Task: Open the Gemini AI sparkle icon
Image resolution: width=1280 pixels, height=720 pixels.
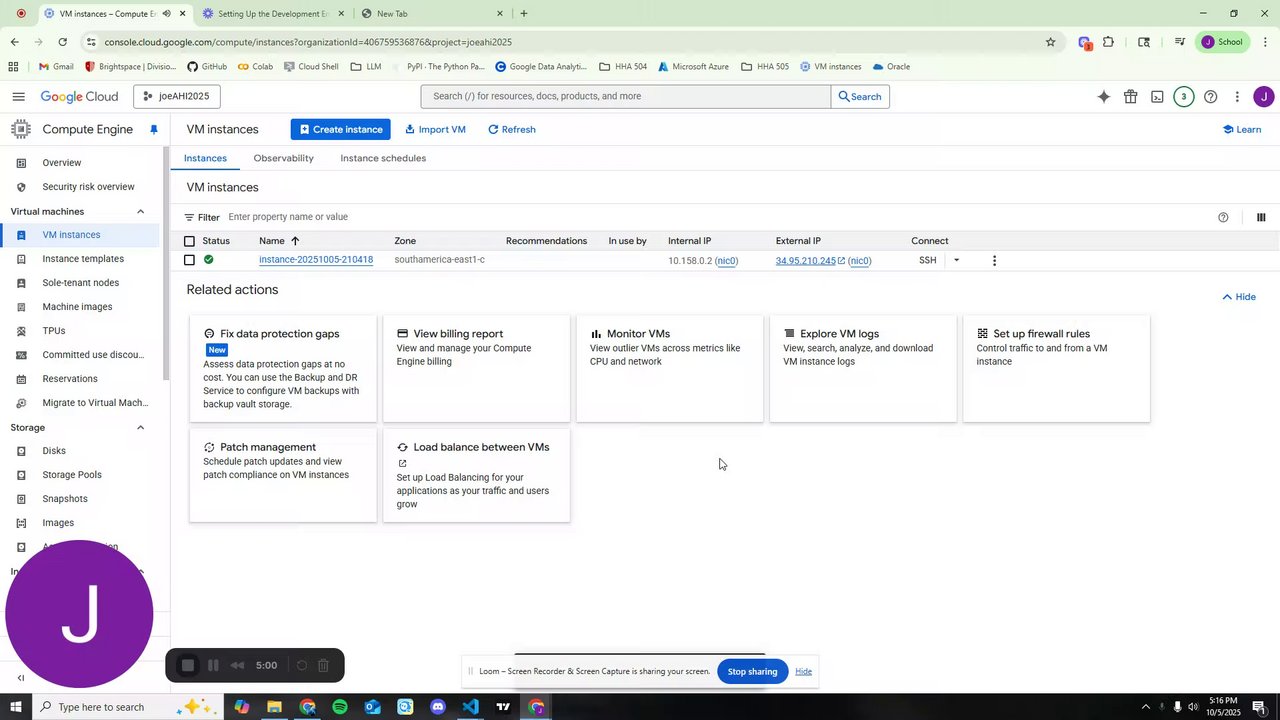Action: (x=1104, y=97)
